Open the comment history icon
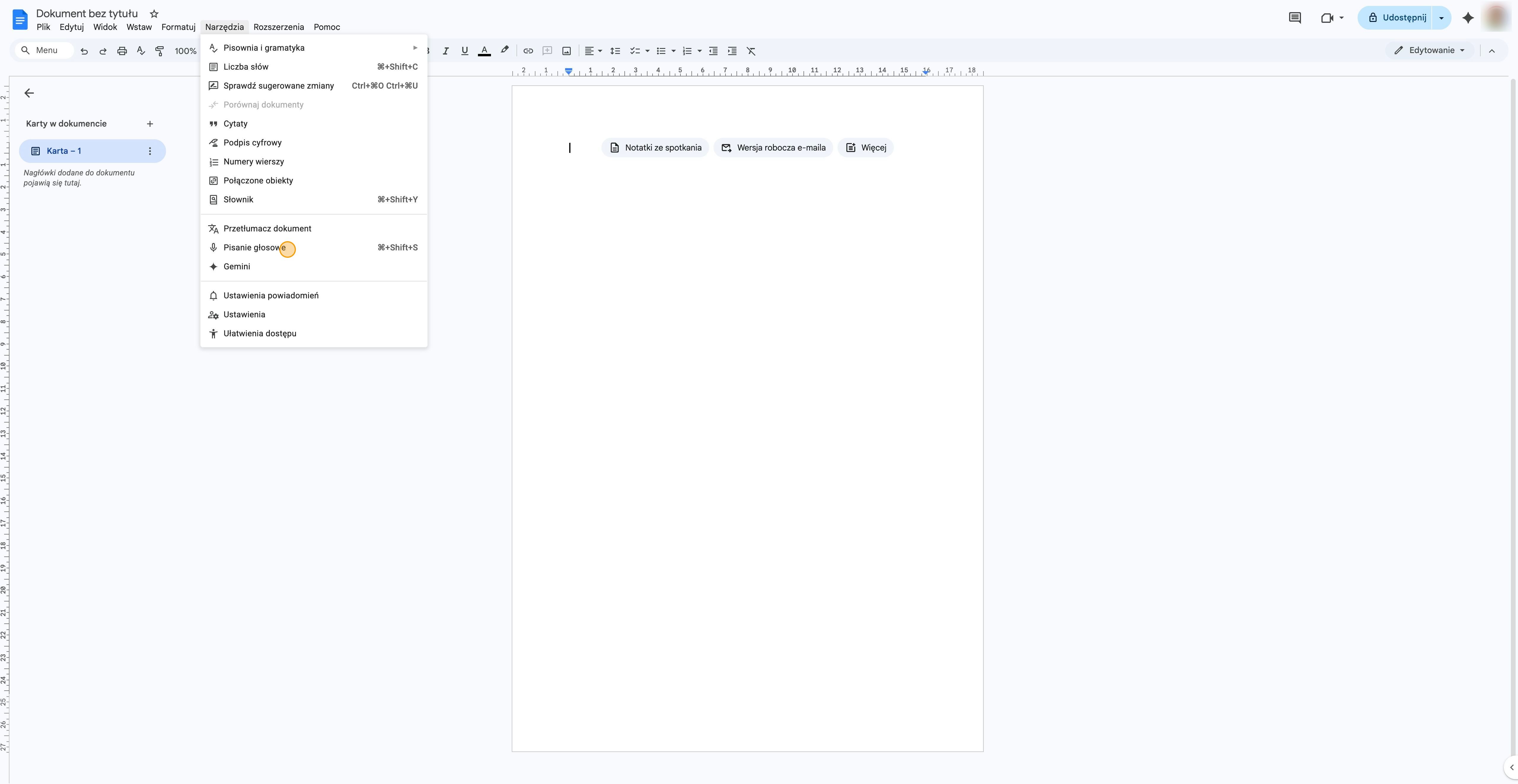 point(1295,18)
